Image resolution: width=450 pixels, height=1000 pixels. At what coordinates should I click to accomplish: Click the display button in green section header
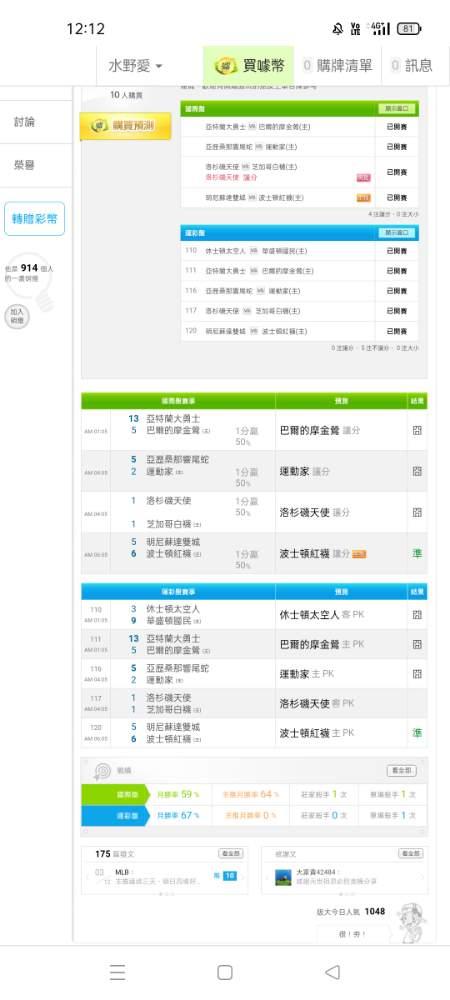[396, 109]
